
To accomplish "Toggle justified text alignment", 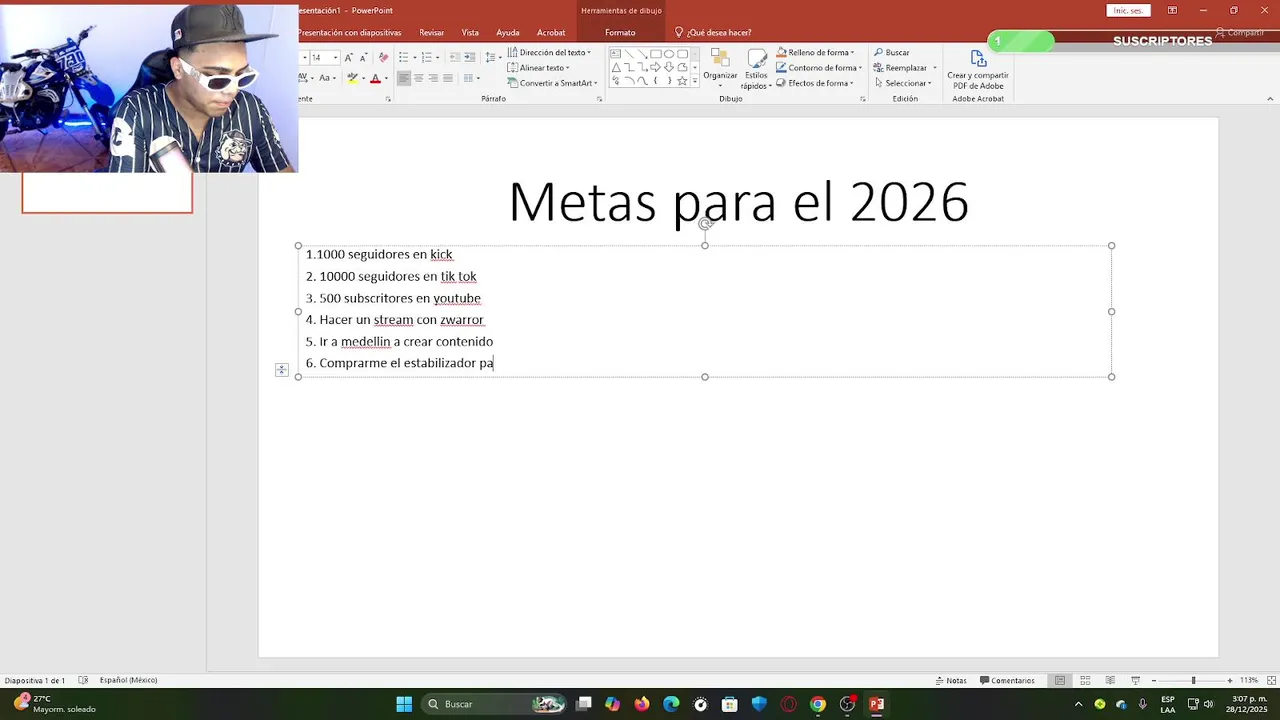I will (447, 78).
